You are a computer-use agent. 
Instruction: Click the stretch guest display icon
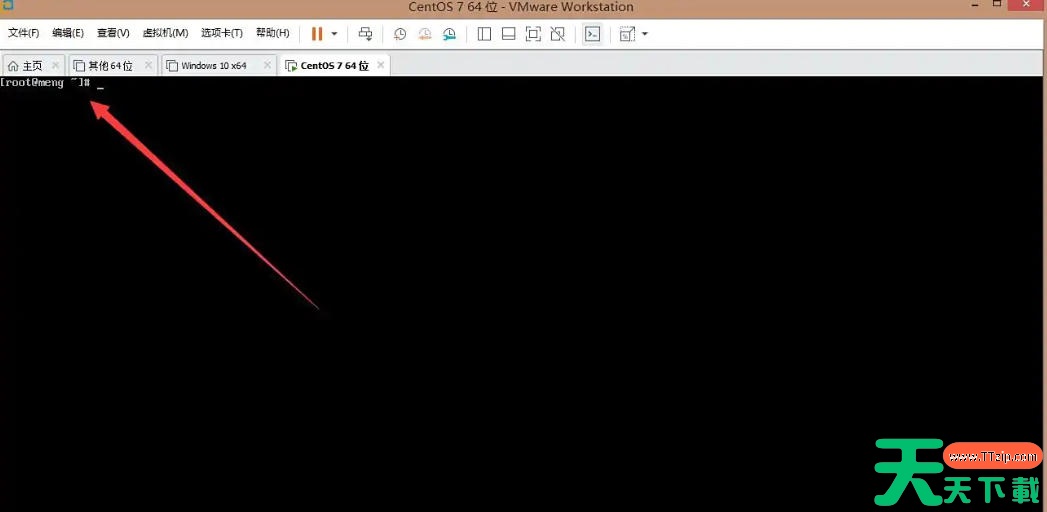[627, 34]
